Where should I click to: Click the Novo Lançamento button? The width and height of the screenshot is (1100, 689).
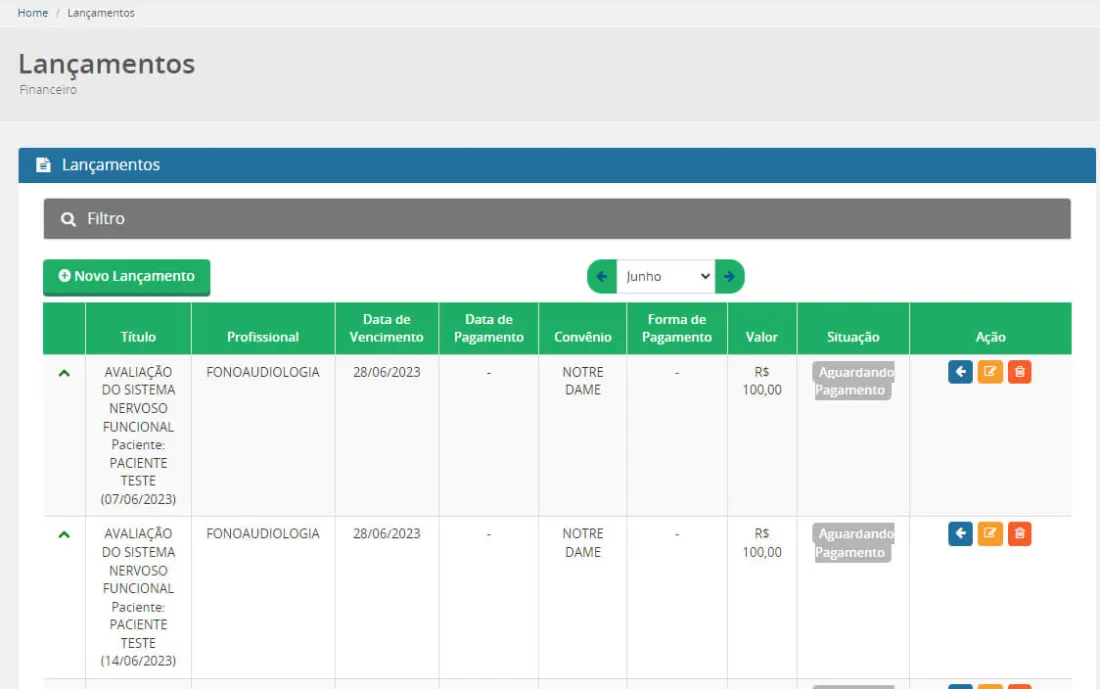[126, 276]
